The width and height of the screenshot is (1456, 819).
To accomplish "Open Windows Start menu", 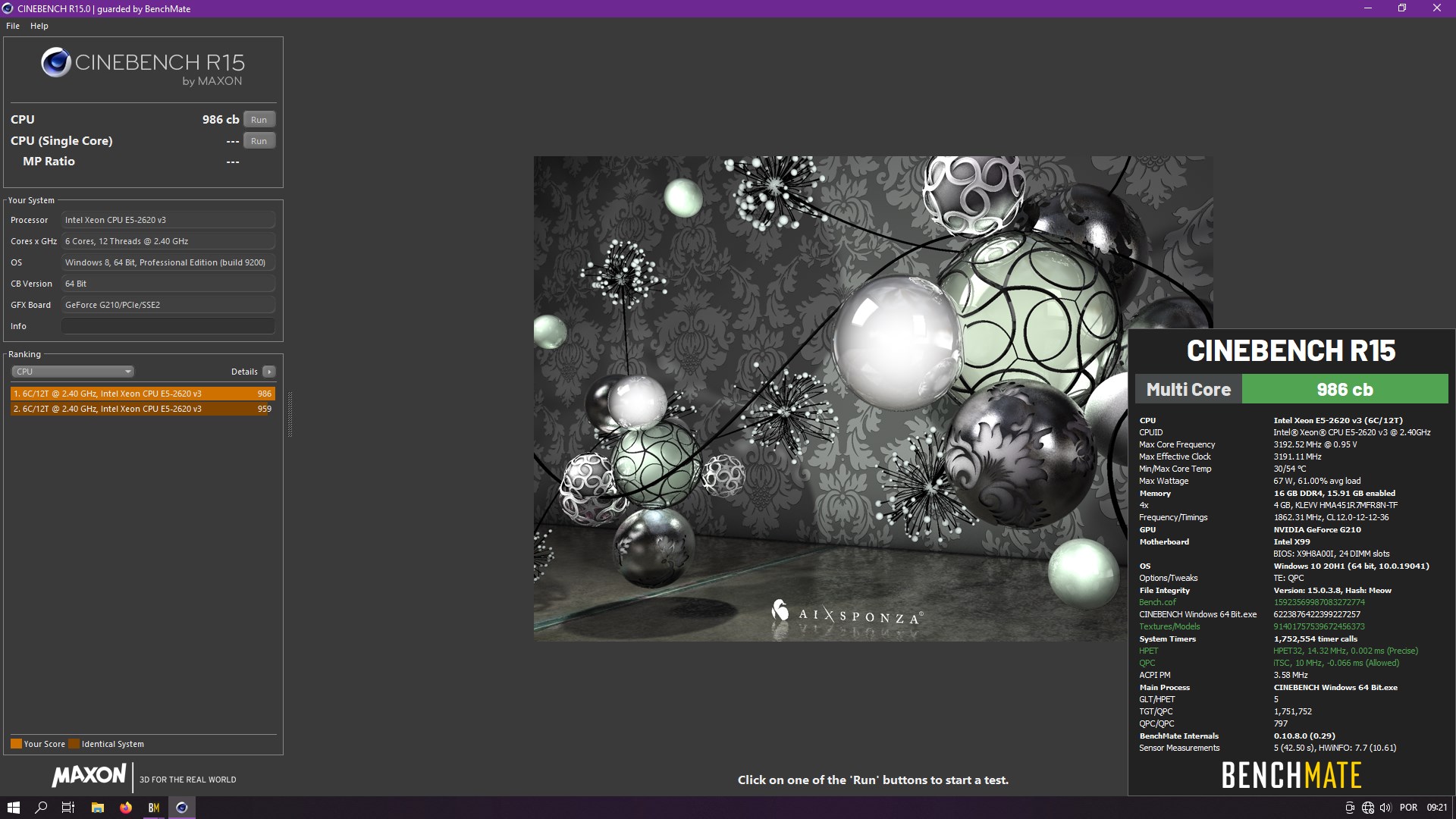I will [13, 808].
